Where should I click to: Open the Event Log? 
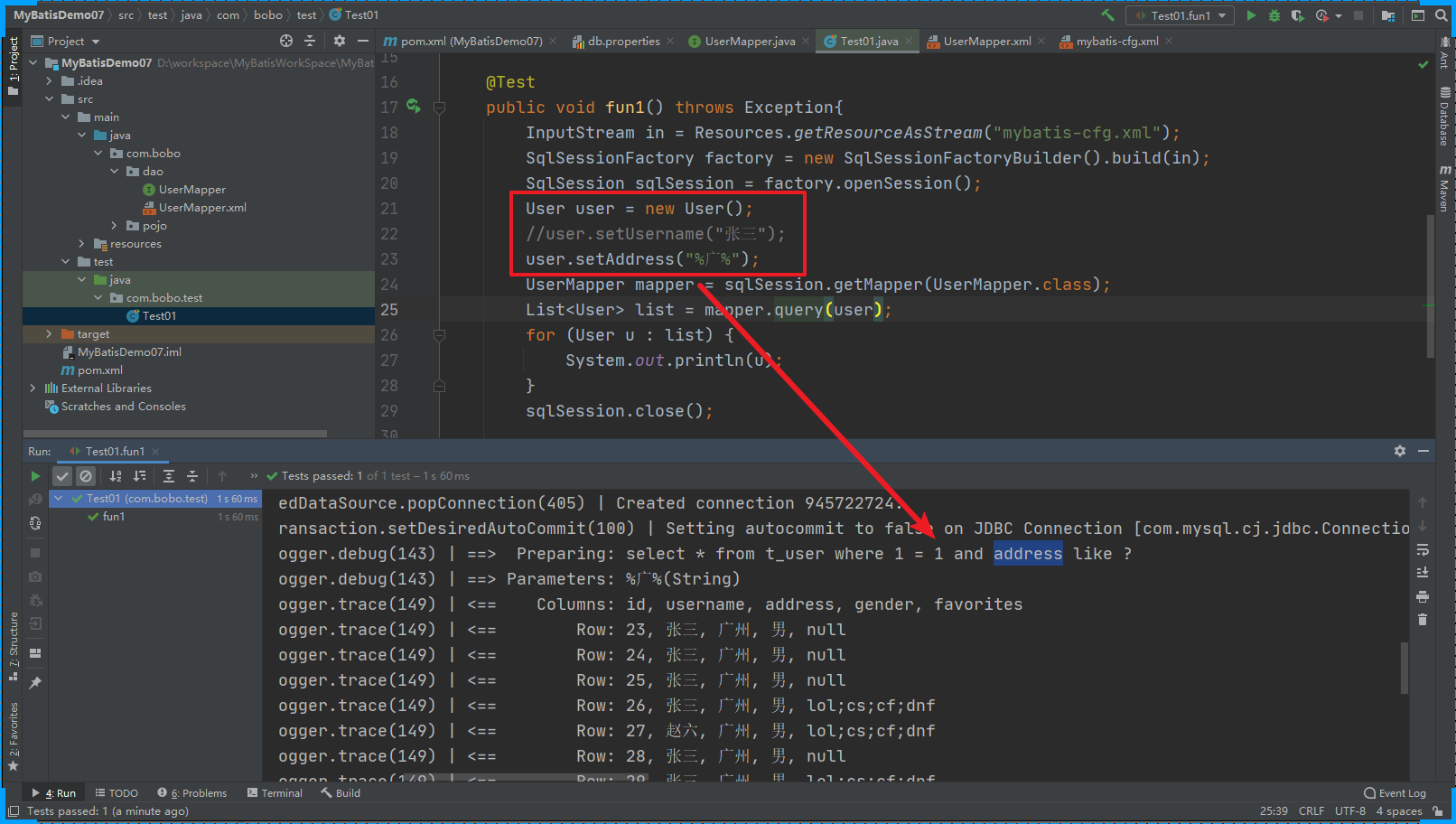(x=1395, y=793)
